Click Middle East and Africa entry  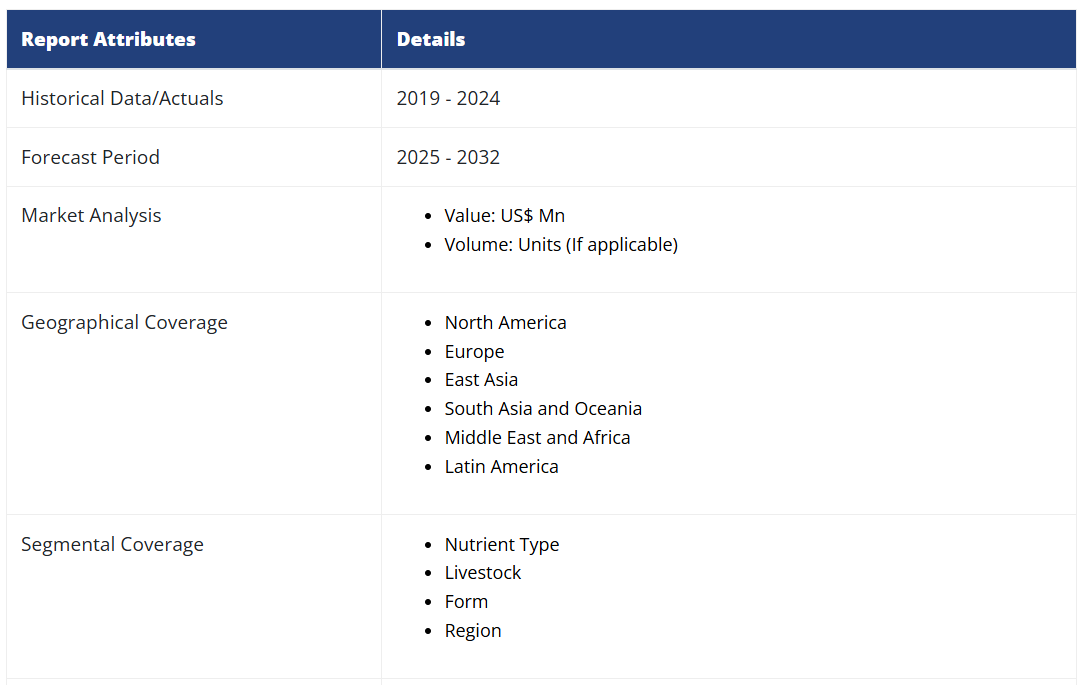coord(537,437)
